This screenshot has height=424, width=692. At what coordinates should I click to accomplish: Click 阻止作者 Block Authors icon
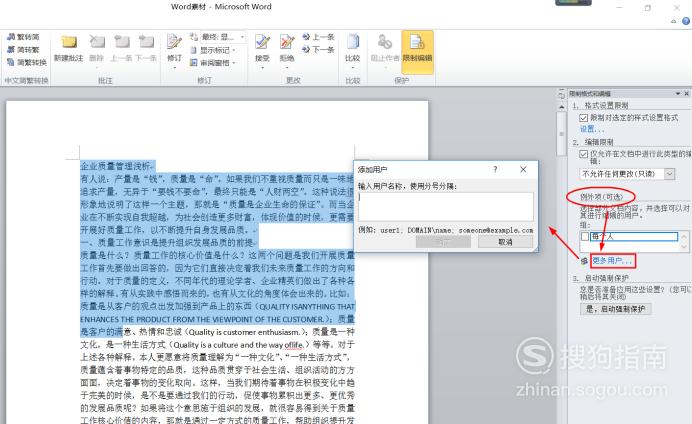[x=385, y=42]
